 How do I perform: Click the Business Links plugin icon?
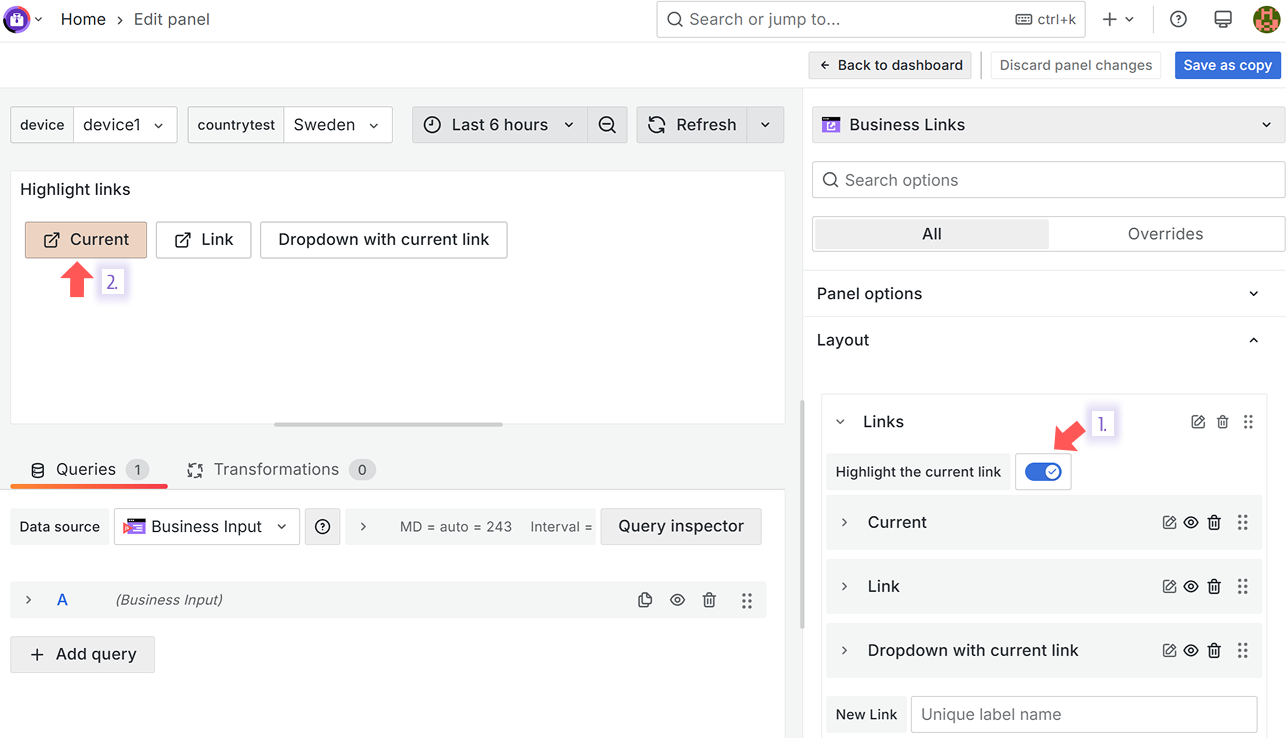click(831, 125)
